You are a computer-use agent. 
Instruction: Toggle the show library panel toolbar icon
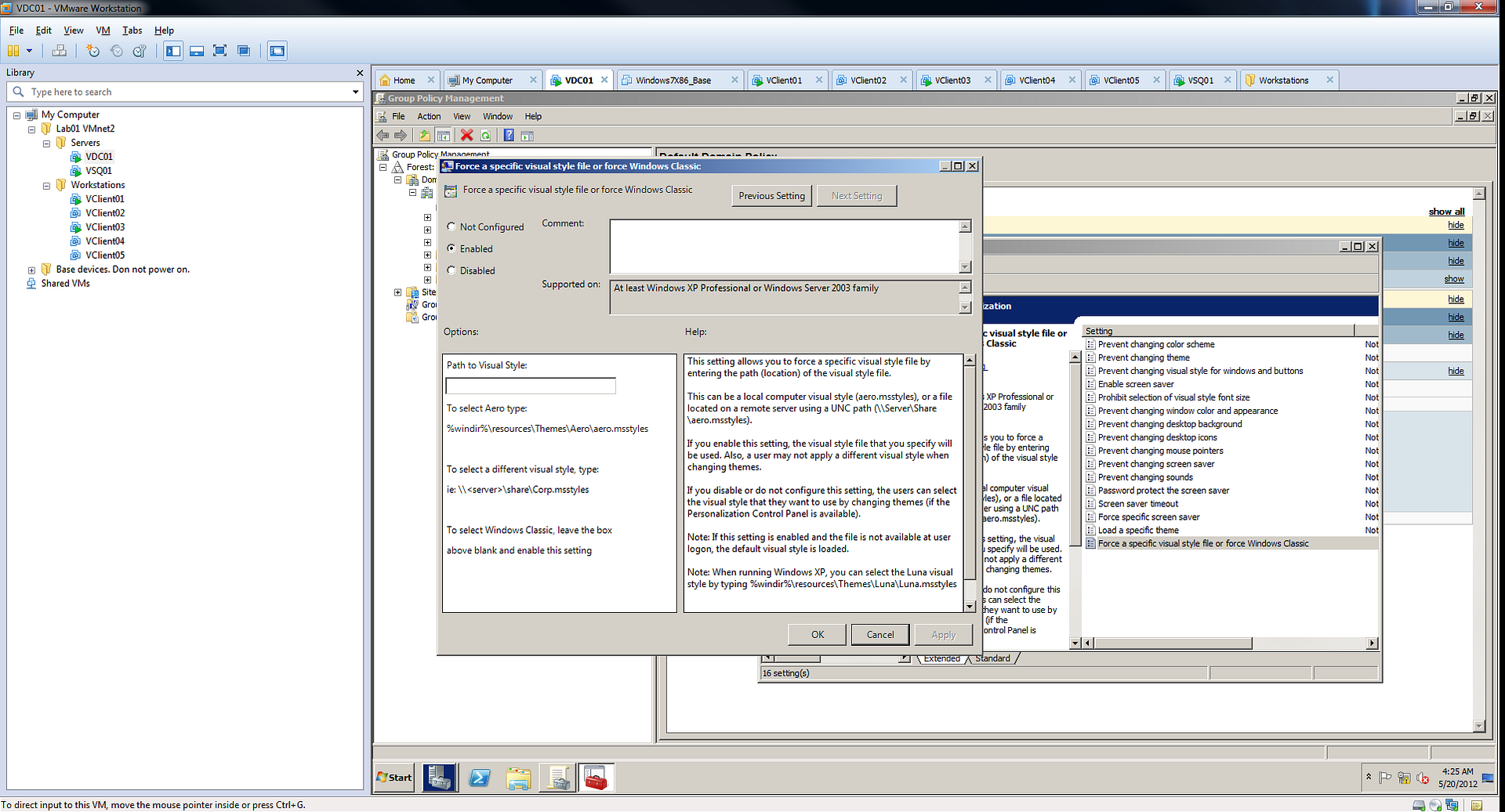pyautogui.click(x=173, y=51)
